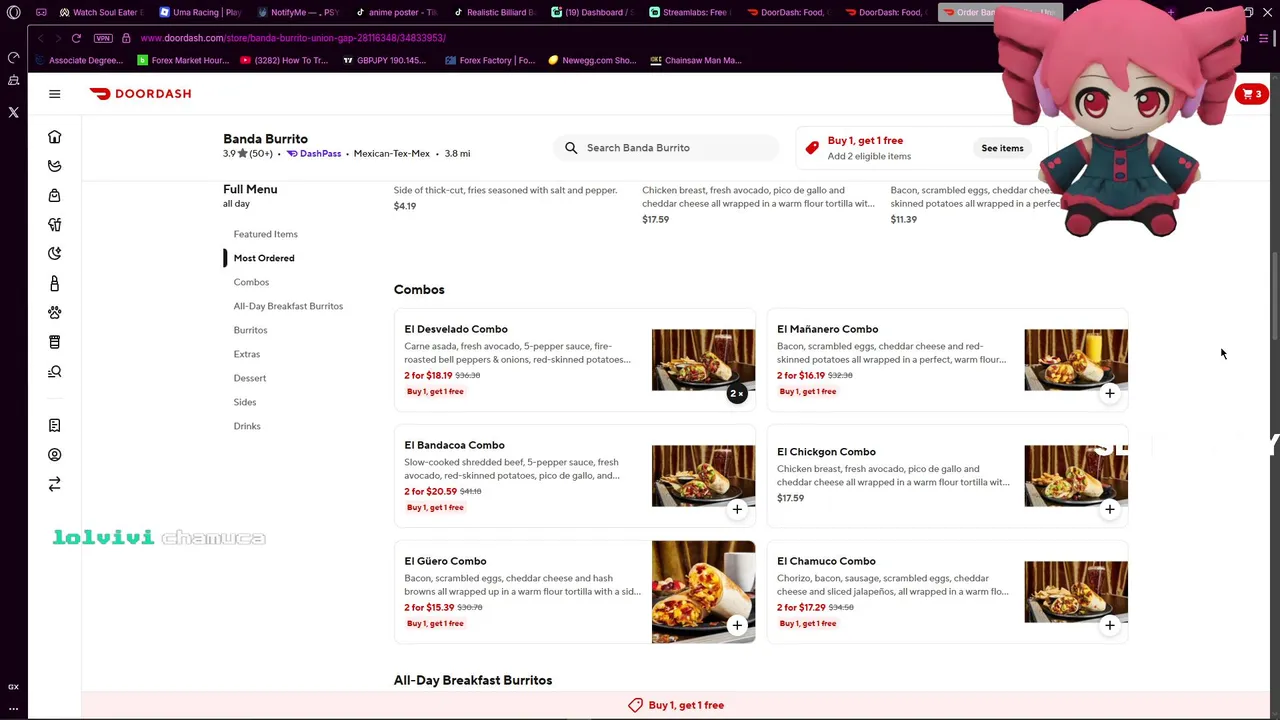Click the switch arrows sidebar icon
The image size is (1280, 720).
click(x=55, y=485)
